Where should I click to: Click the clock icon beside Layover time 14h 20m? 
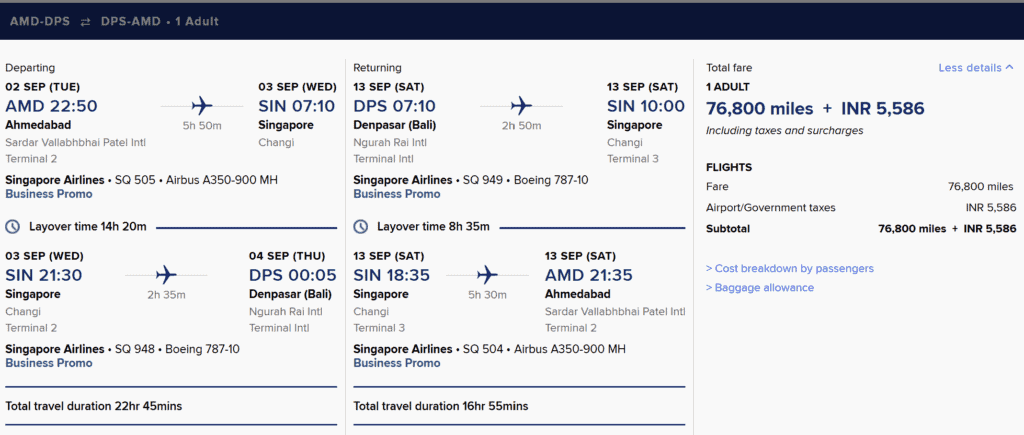(12, 227)
